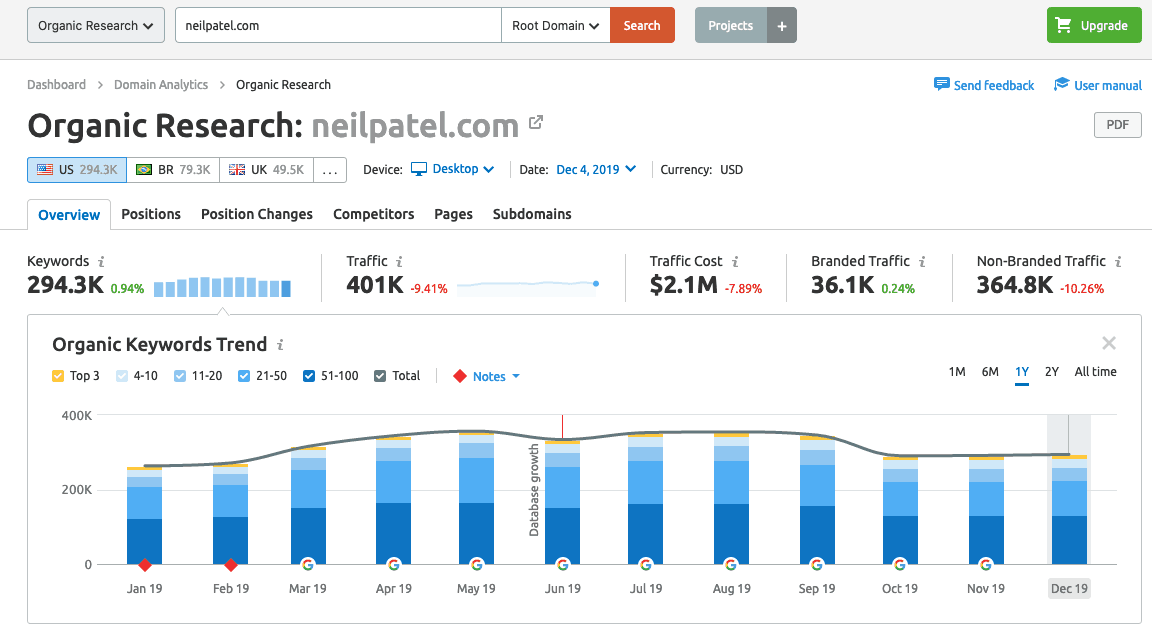Toggle the Top 3 checkbox
The image size is (1152, 628).
(58, 376)
